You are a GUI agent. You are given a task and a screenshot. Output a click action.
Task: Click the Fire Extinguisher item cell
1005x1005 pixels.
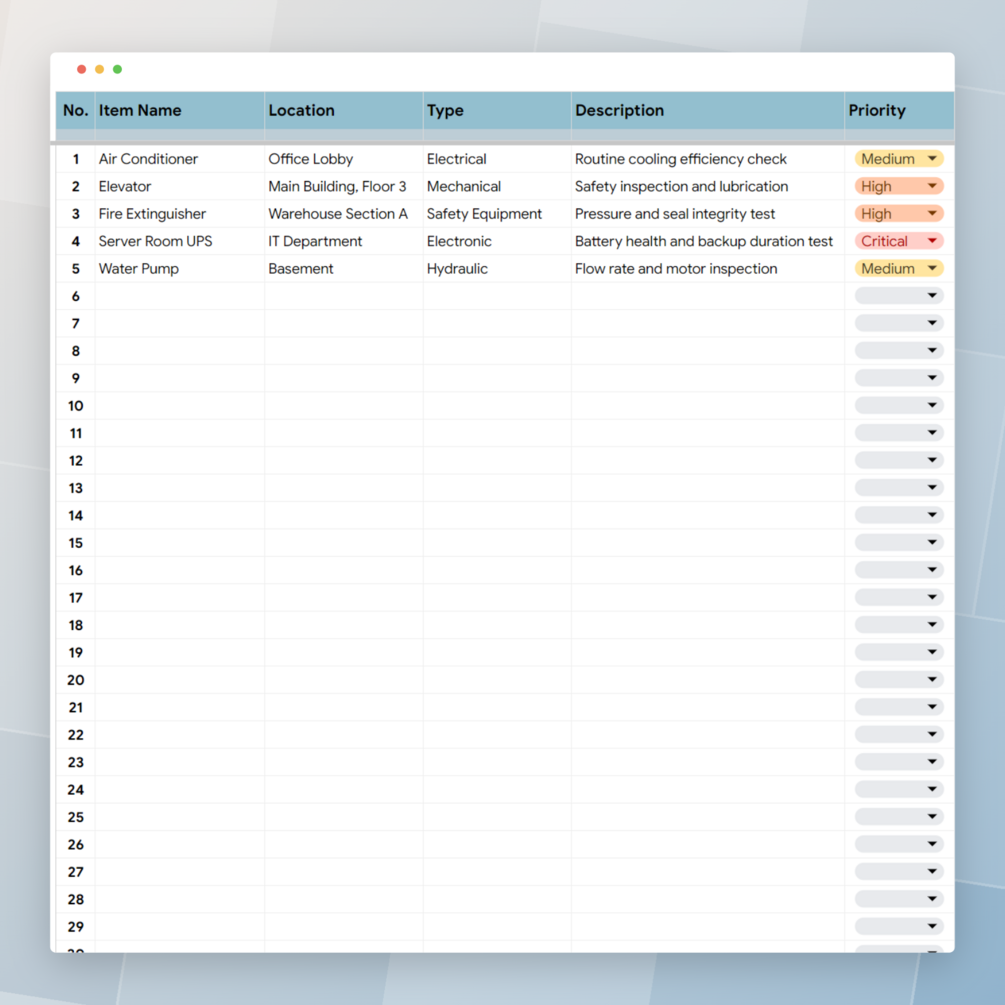179,213
